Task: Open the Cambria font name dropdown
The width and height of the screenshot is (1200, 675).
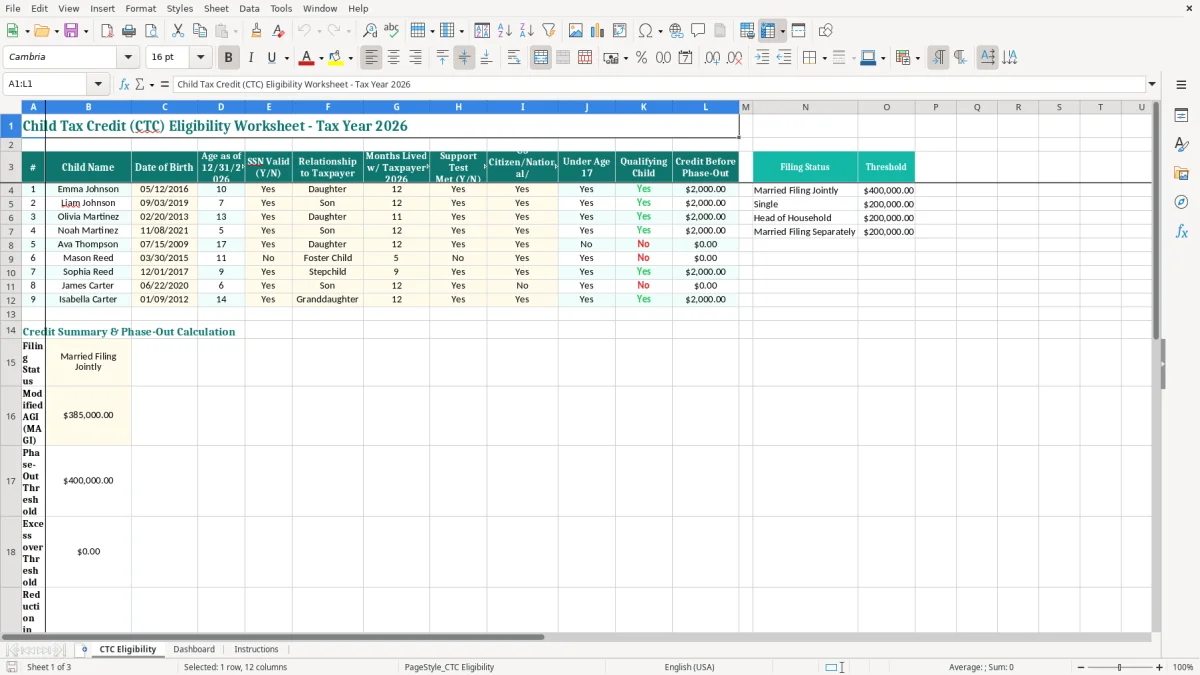Action: (x=127, y=58)
